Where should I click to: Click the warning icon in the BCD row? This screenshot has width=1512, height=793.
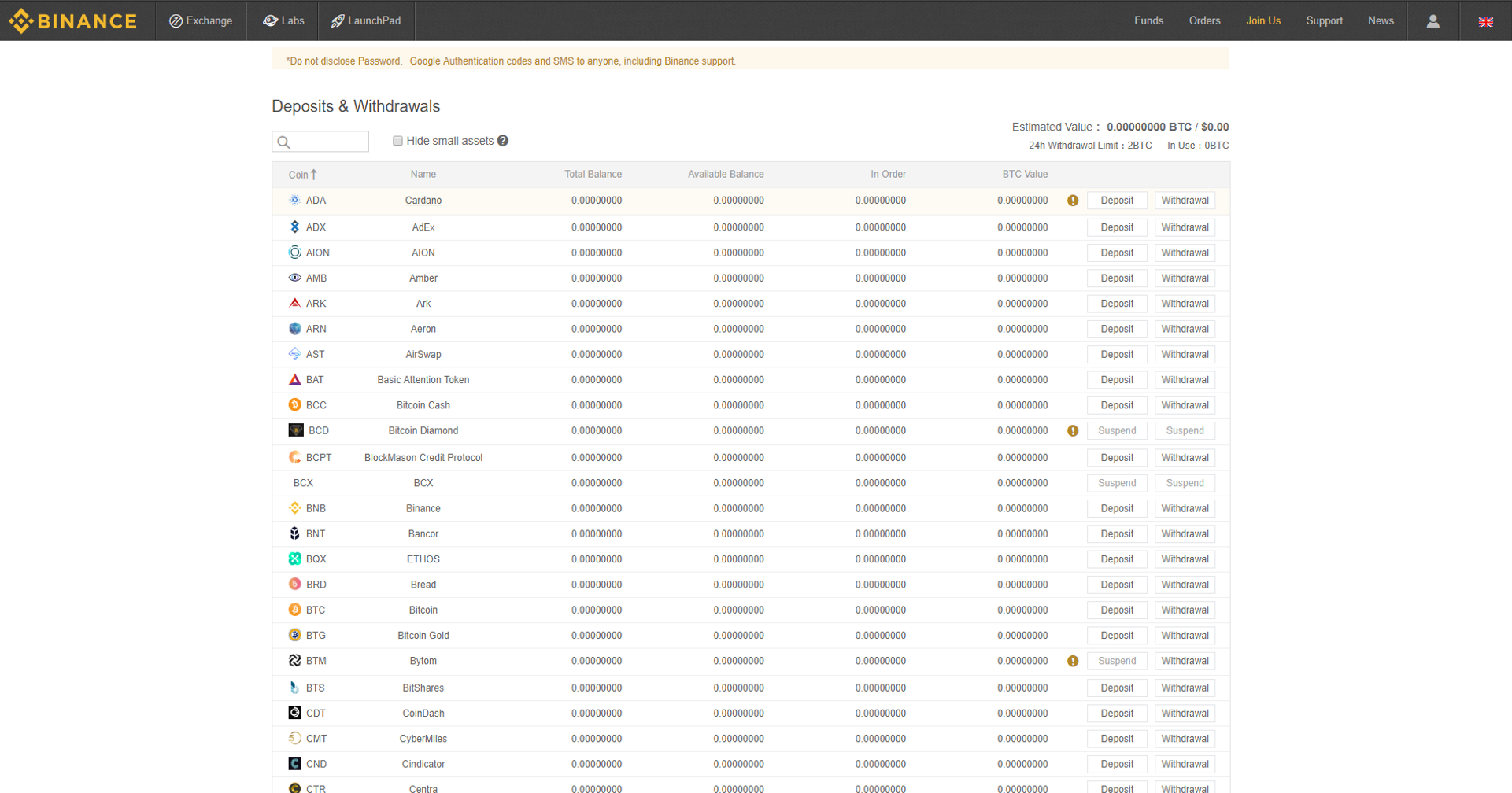[1073, 431]
